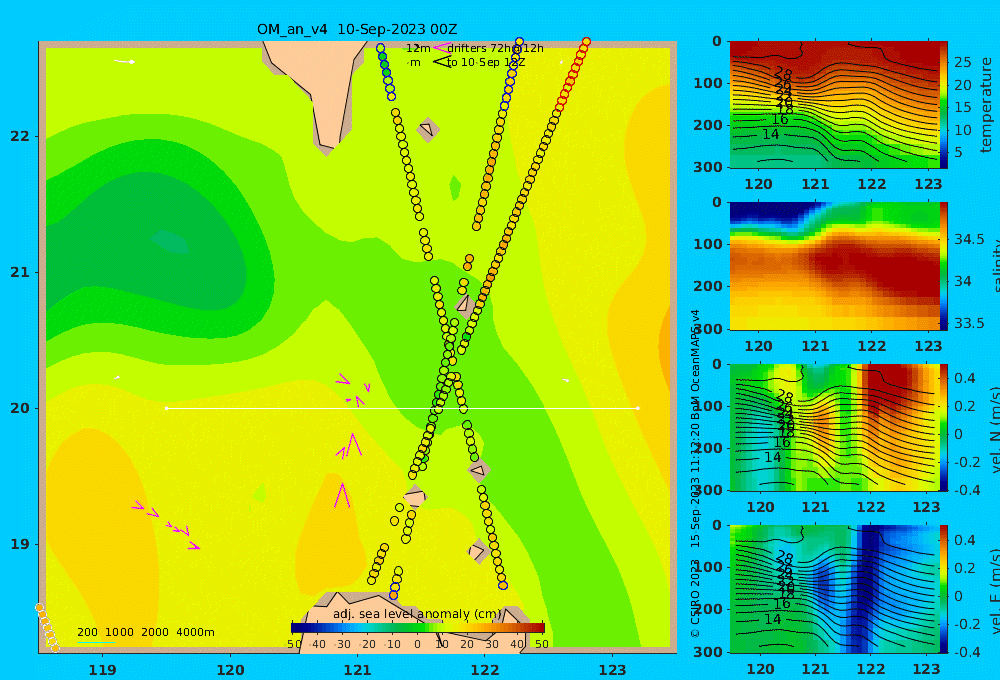Click the map title OM_an_v4 10-Sep-2023 00Z

click(x=357, y=29)
